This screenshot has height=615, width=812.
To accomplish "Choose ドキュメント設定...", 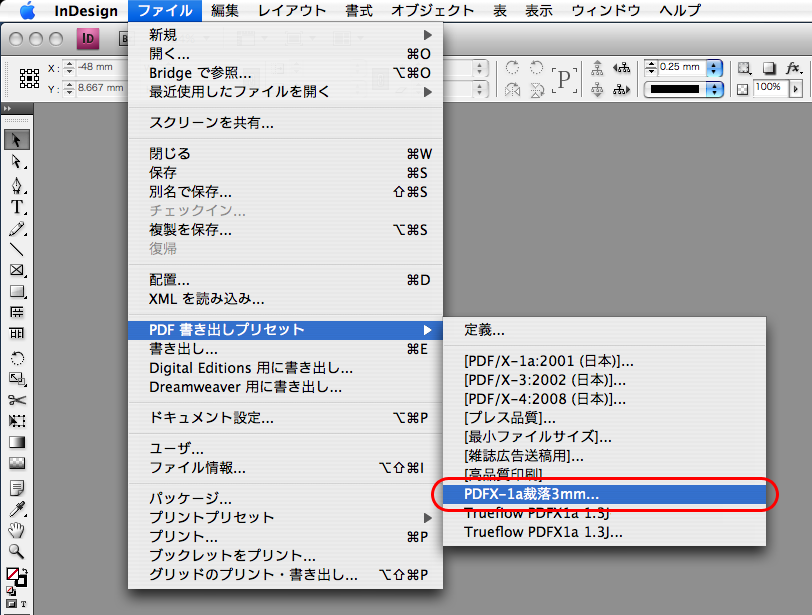I will [x=285, y=417].
